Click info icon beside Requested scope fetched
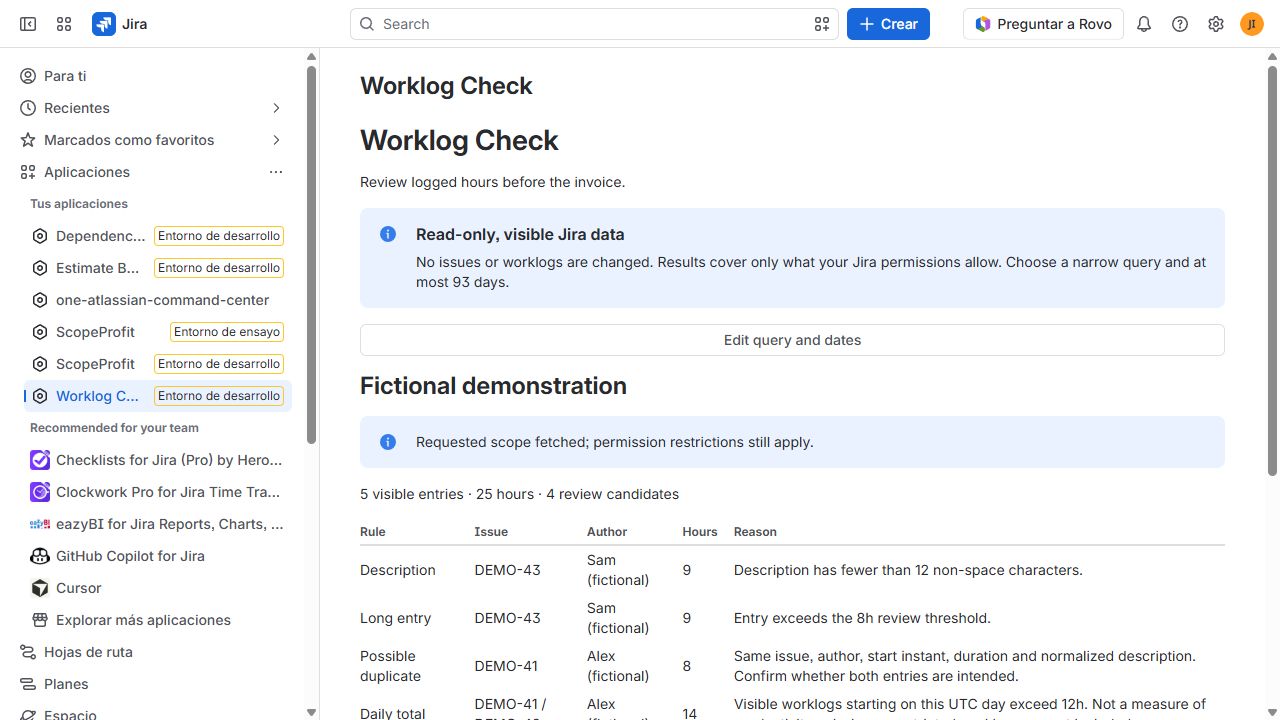This screenshot has width=1280, height=720. pos(388,442)
